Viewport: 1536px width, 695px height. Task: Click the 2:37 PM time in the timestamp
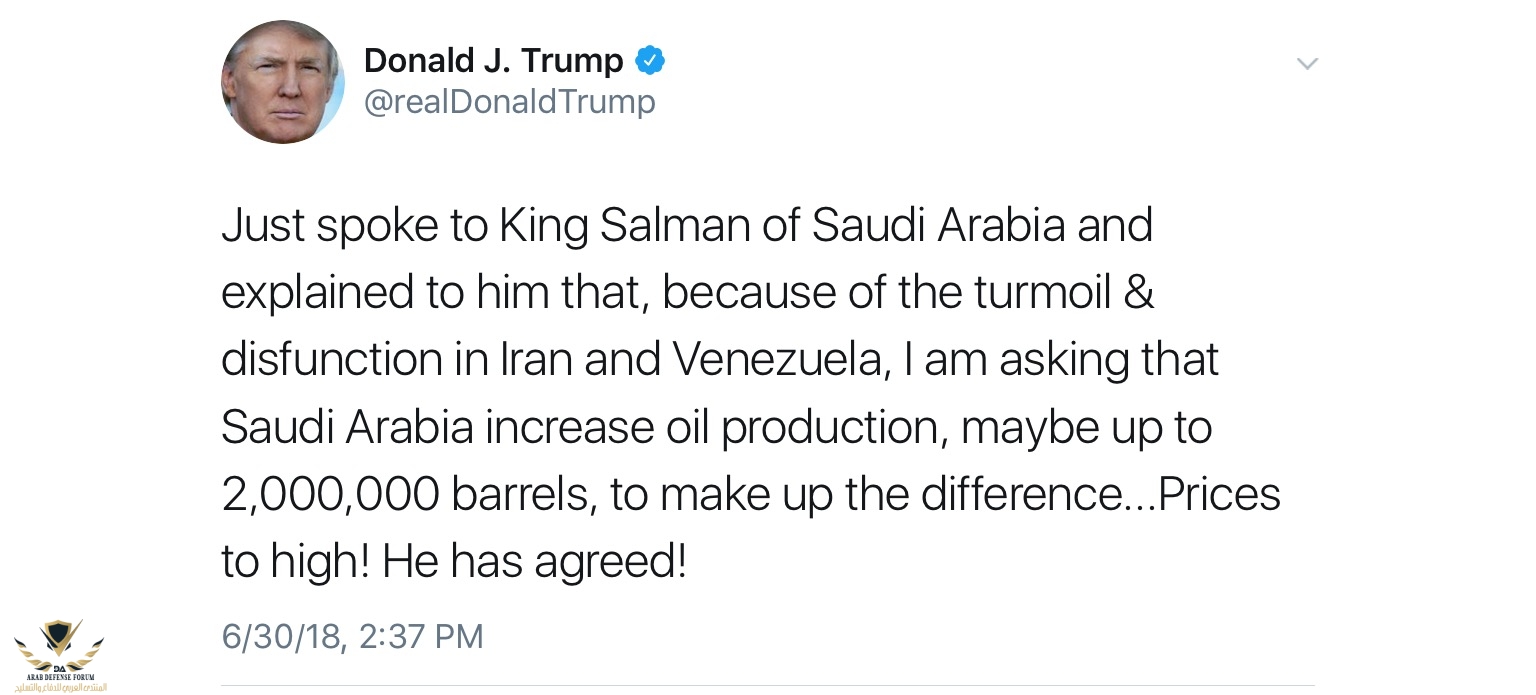[421, 637]
